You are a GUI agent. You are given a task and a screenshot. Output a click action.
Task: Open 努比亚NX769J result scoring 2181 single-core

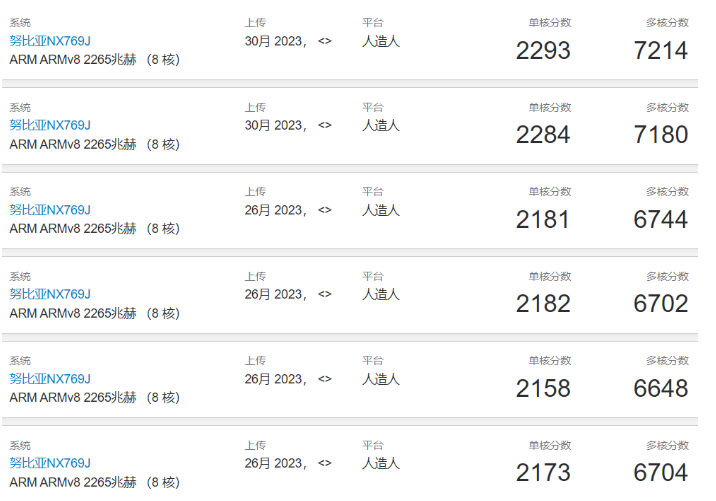50,210
